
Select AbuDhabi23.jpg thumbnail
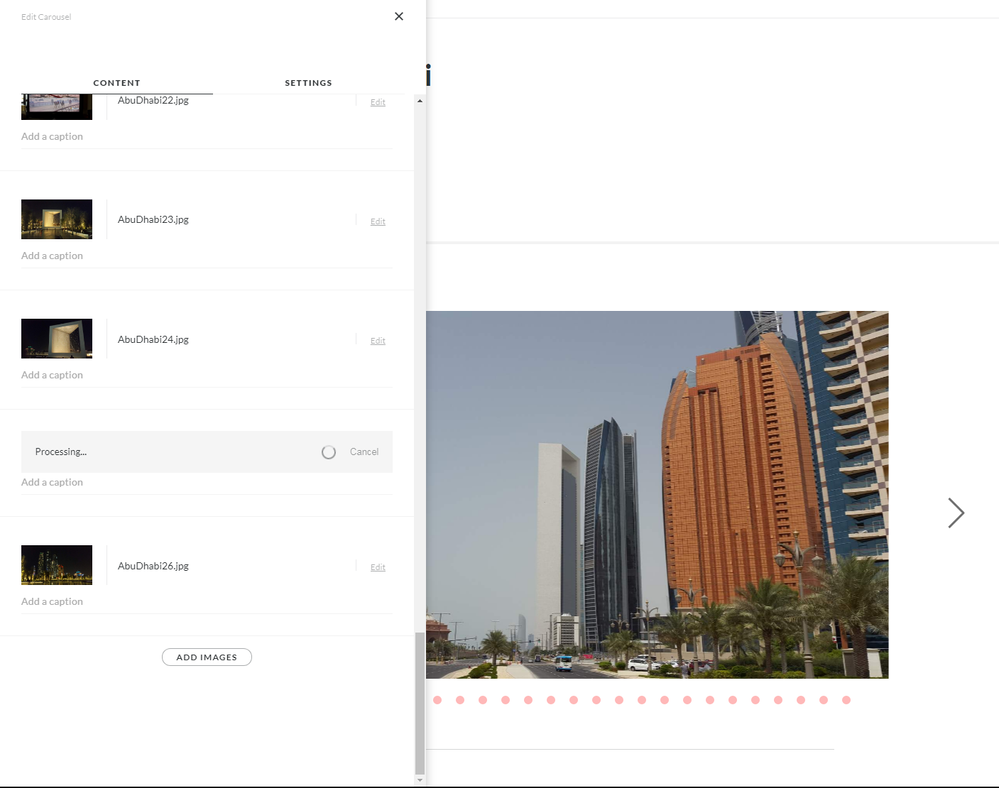(57, 219)
